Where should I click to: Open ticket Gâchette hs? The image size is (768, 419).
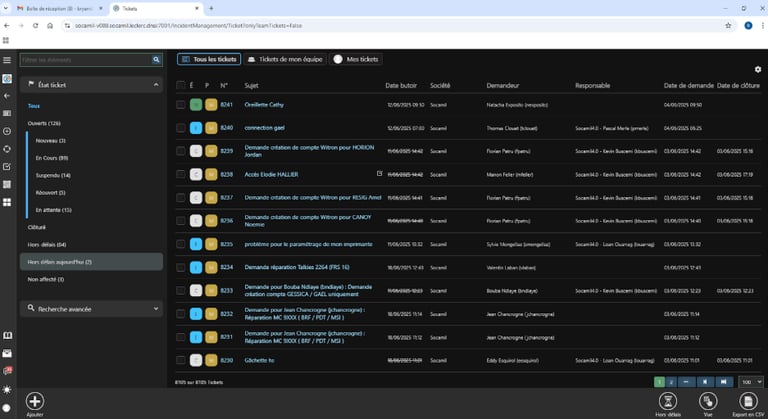[260, 360]
